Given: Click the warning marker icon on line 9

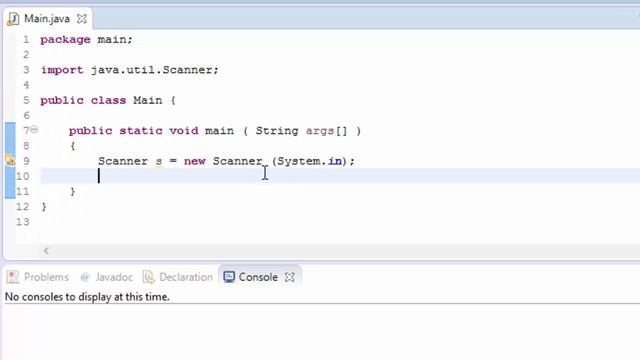Looking at the screenshot, I should point(10,160).
